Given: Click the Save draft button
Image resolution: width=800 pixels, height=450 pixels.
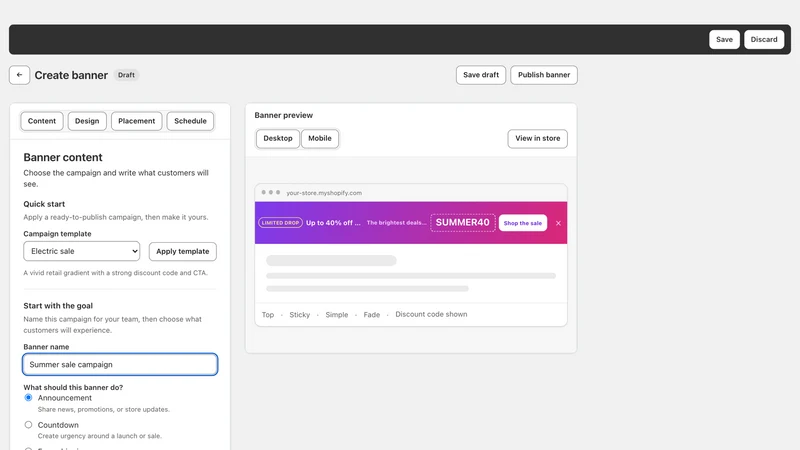Looking at the screenshot, I should point(481,75).
